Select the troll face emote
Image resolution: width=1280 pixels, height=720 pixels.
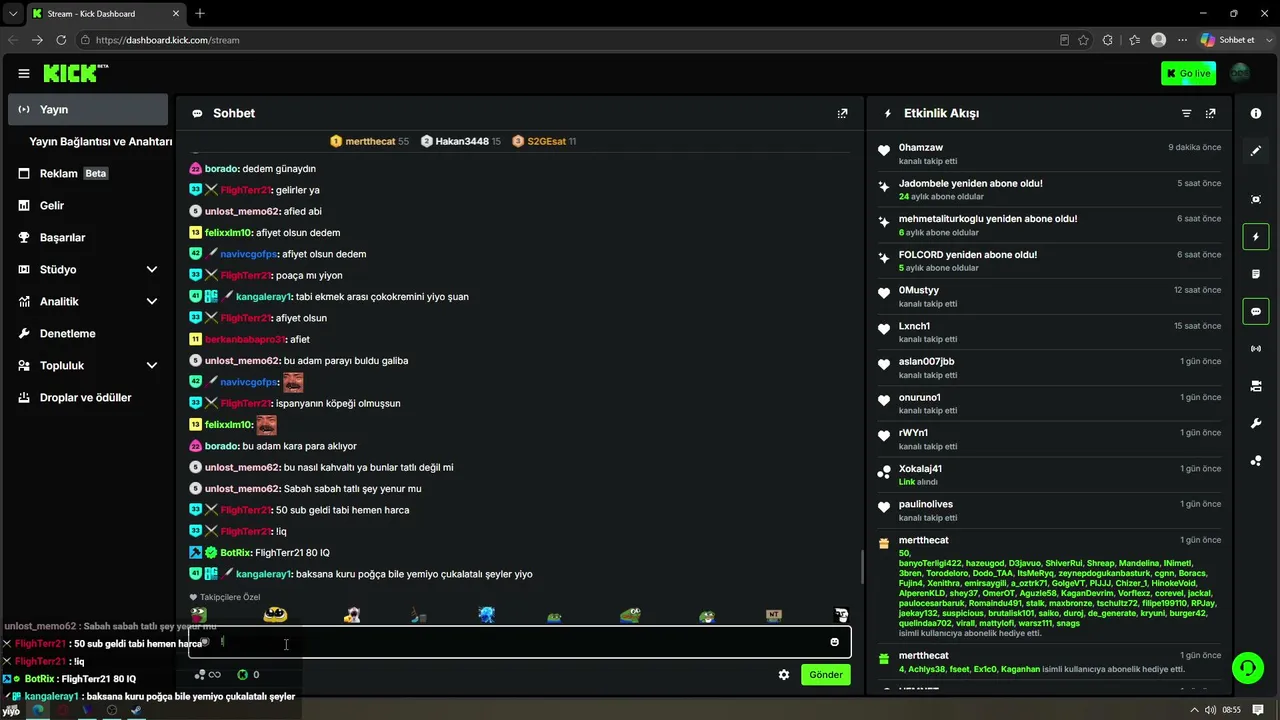(x=842, y=615)
